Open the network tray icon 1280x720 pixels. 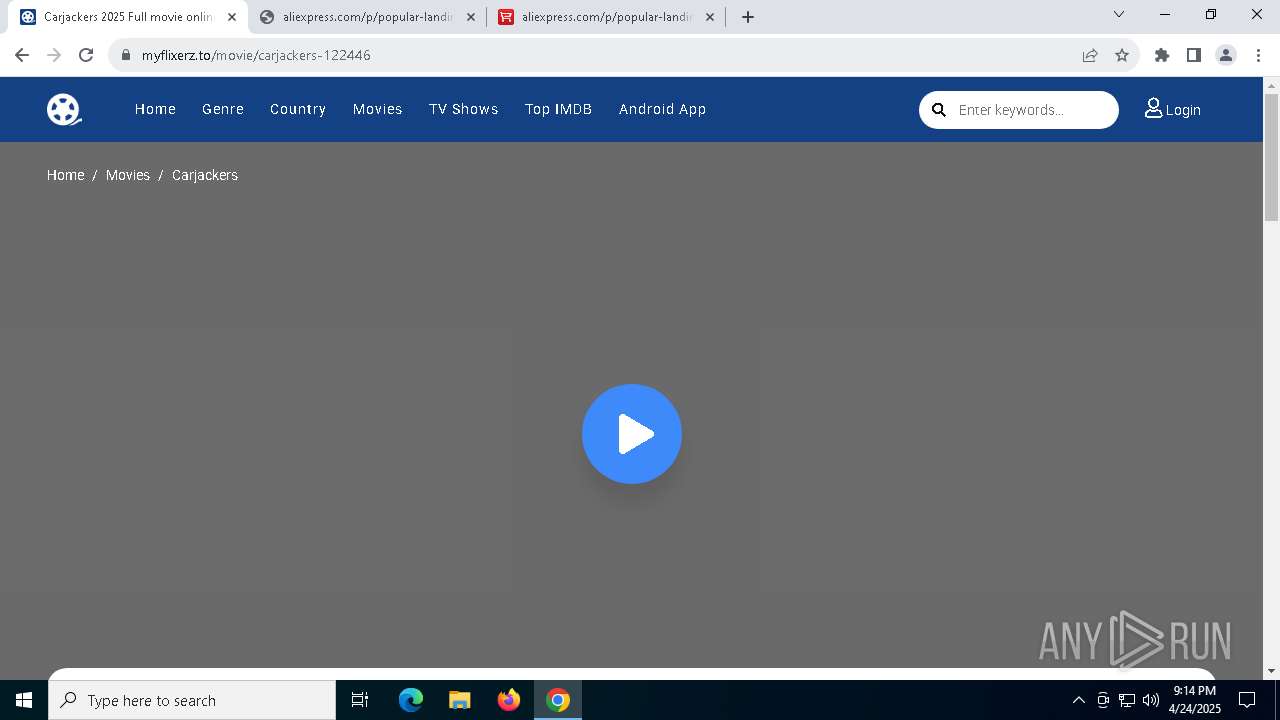point(1127,700)
